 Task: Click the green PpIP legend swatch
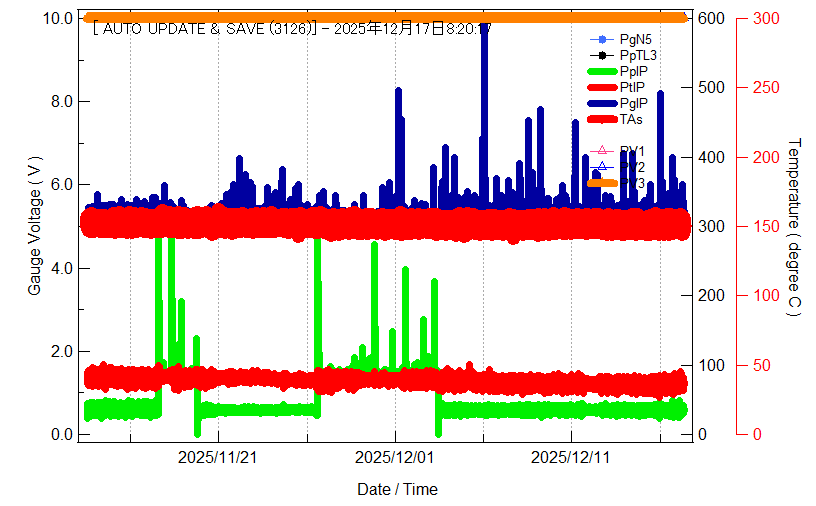602,72
